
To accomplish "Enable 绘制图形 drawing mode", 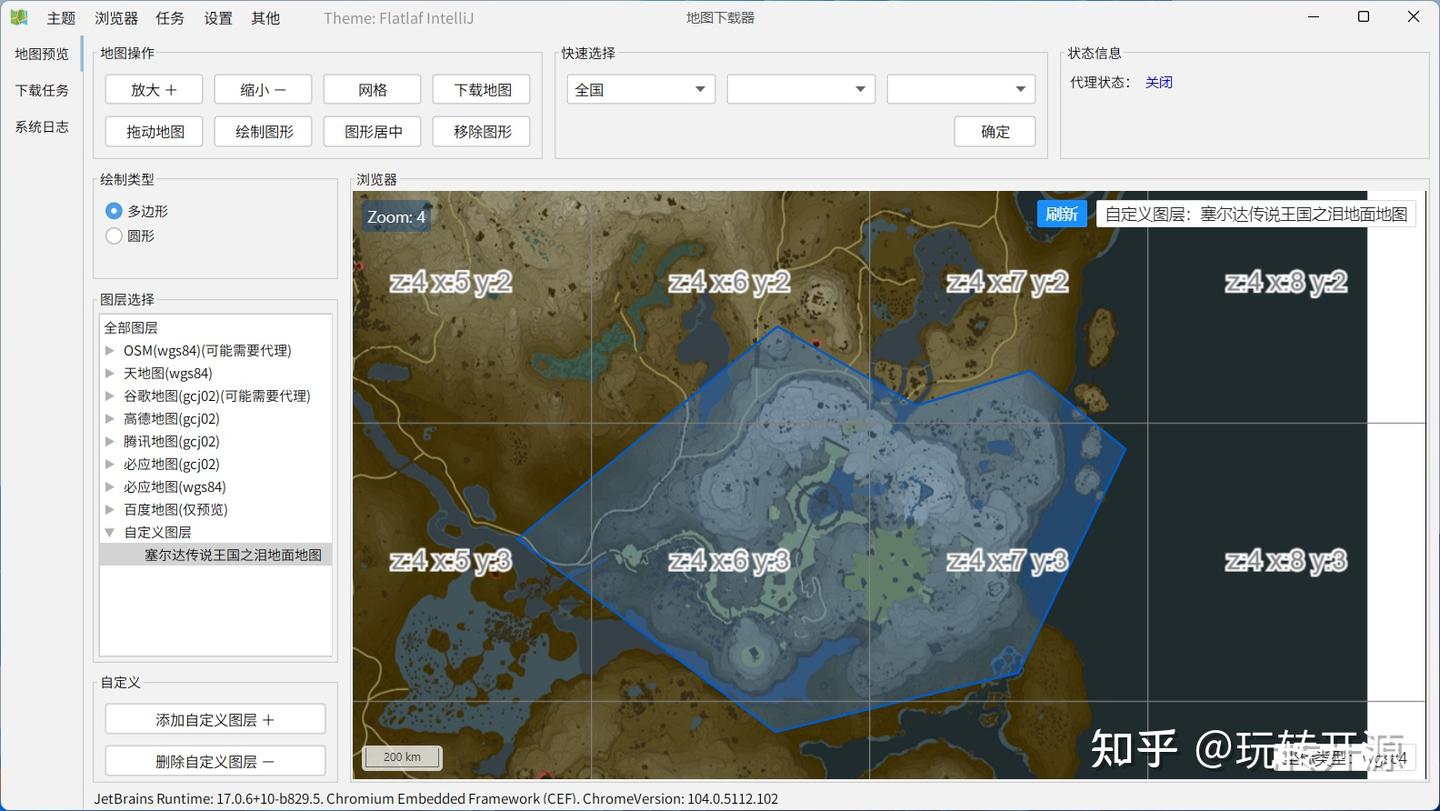I will [x=262, y=131].
